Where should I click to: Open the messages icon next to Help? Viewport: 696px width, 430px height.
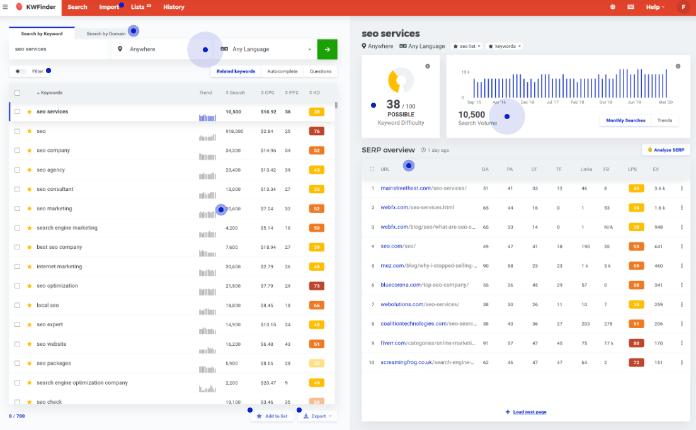[x=631, y=7]
